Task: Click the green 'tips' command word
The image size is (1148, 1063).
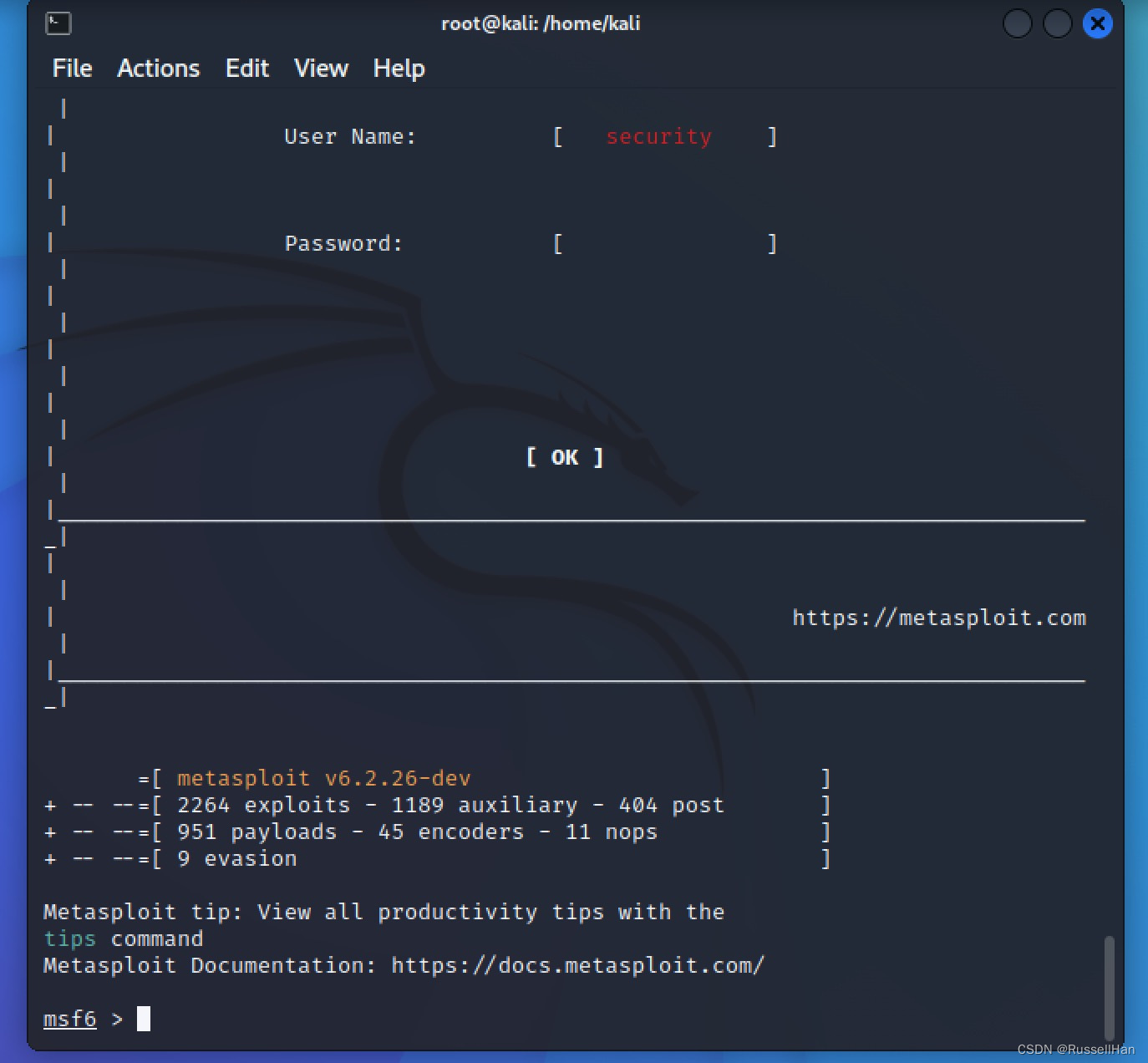Action: point(70,938)
